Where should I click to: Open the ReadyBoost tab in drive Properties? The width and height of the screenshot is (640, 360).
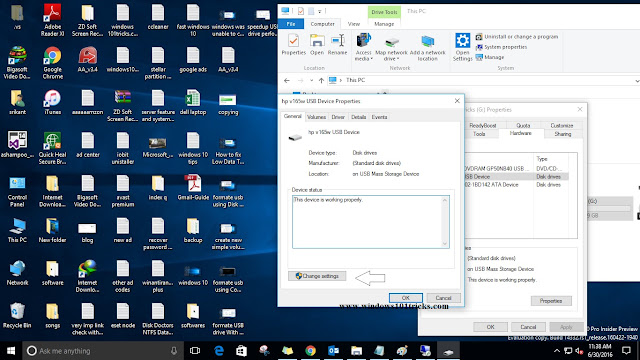click(483, 126)
